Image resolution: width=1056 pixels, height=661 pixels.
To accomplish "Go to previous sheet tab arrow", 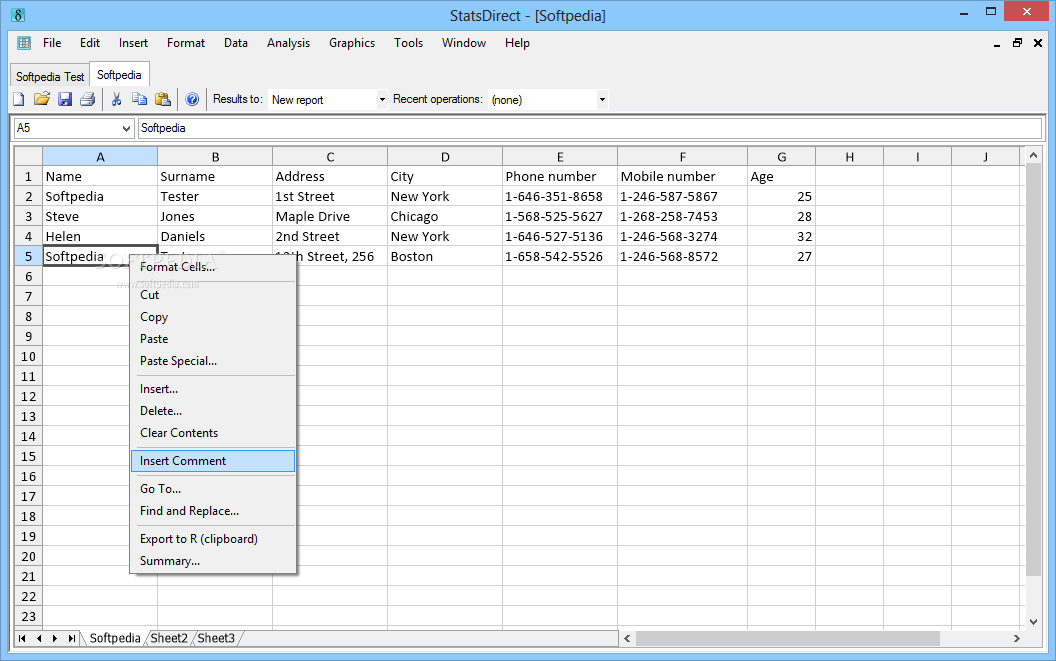I will [39, 638].
